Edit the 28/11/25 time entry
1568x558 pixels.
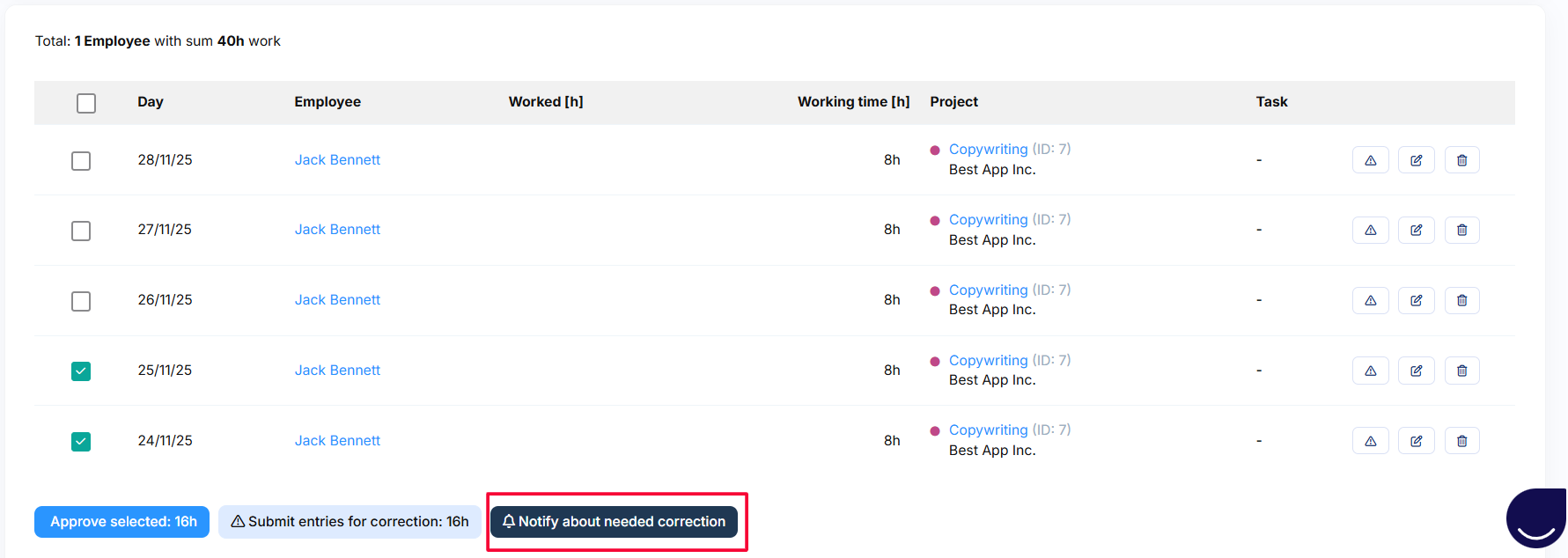click(x=1416, y=160)
